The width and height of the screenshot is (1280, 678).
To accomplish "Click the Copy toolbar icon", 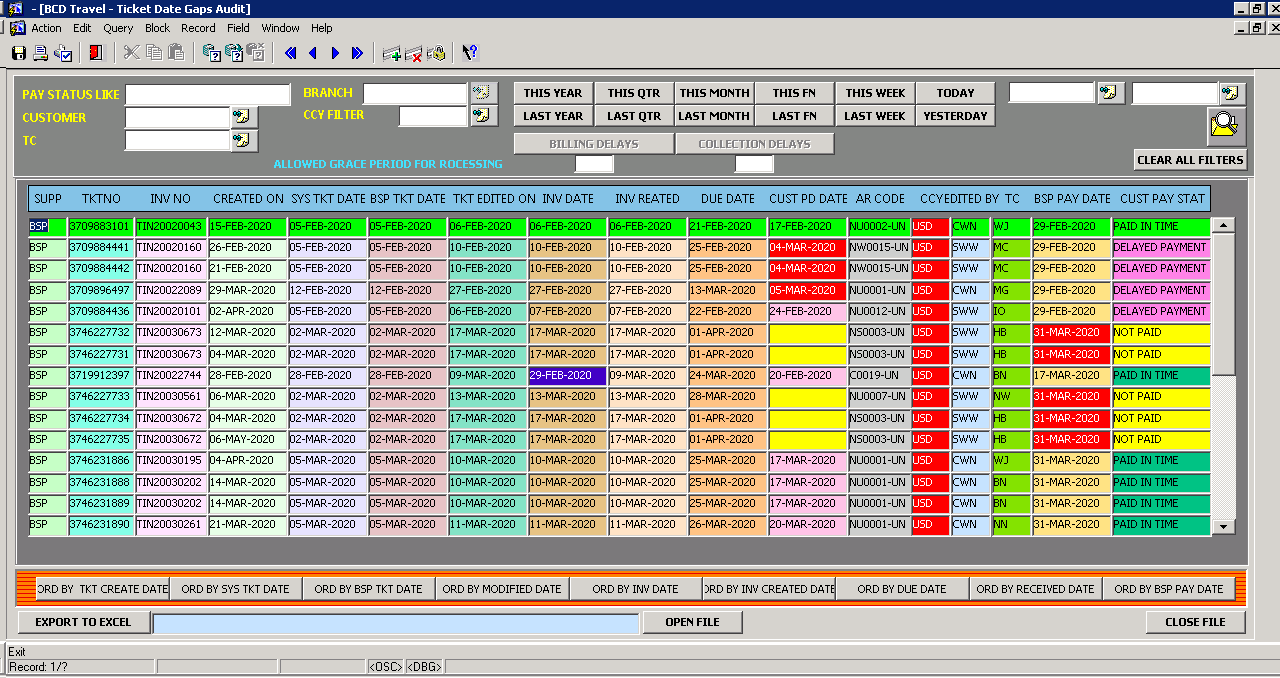I will (154, 53).
